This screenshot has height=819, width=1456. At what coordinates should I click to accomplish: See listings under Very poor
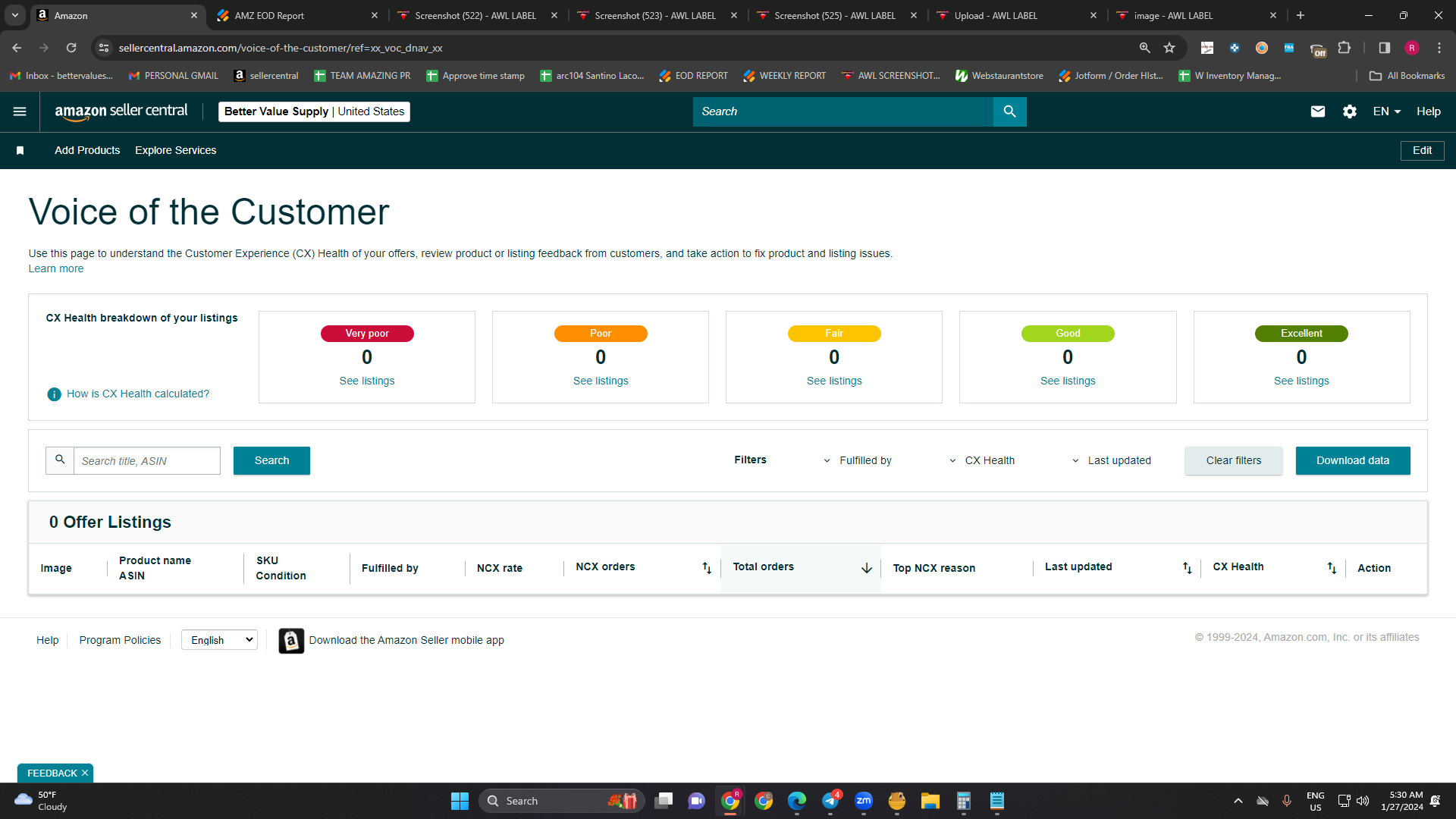pyautogui.click(x=367, y=381)
